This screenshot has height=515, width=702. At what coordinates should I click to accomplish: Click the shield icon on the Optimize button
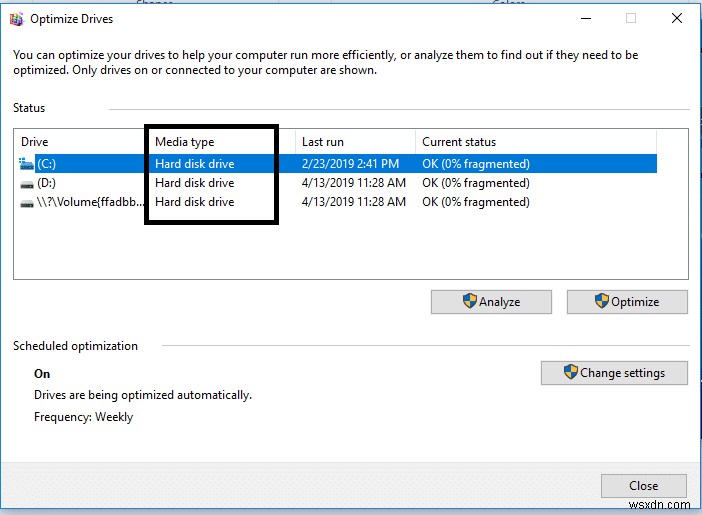click(601, 300)
